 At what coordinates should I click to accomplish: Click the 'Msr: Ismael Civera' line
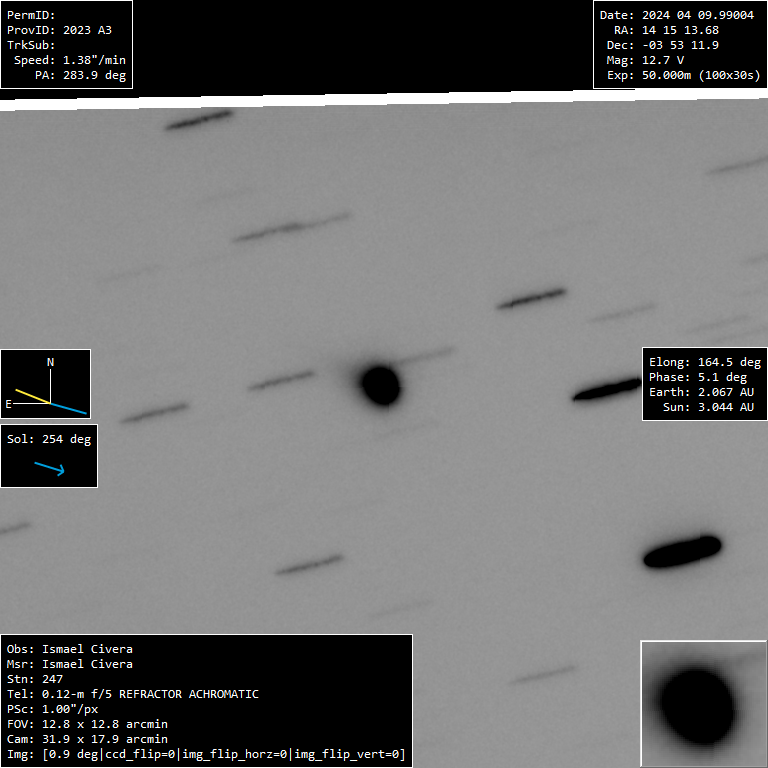(70, 664)
